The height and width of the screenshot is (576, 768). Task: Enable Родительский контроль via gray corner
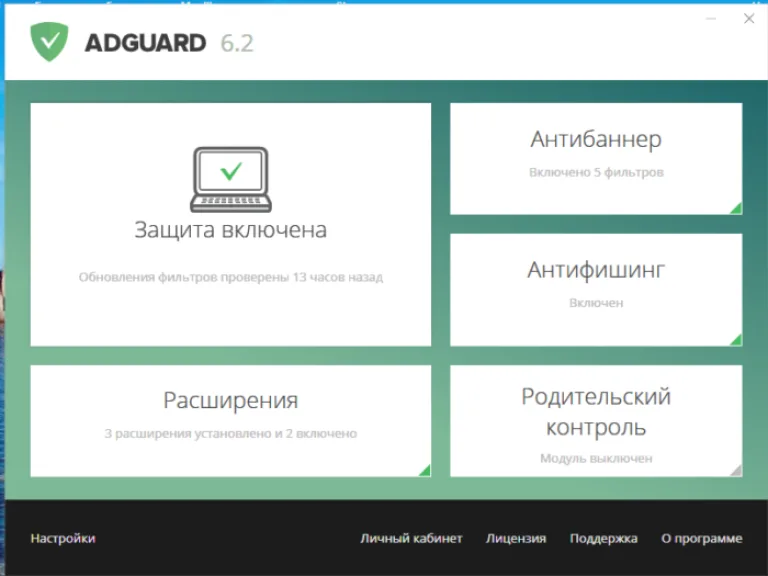[736, 470]
